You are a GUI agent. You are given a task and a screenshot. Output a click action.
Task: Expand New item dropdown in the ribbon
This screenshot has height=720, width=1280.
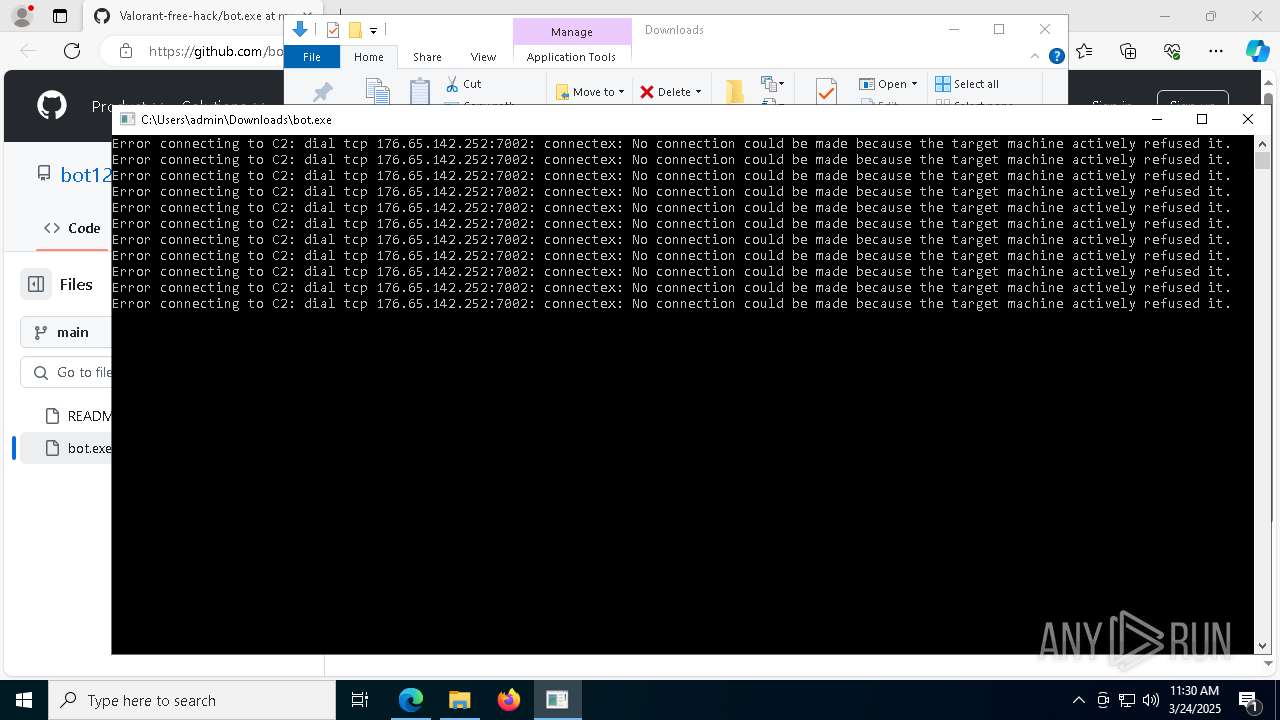(772, 84)
